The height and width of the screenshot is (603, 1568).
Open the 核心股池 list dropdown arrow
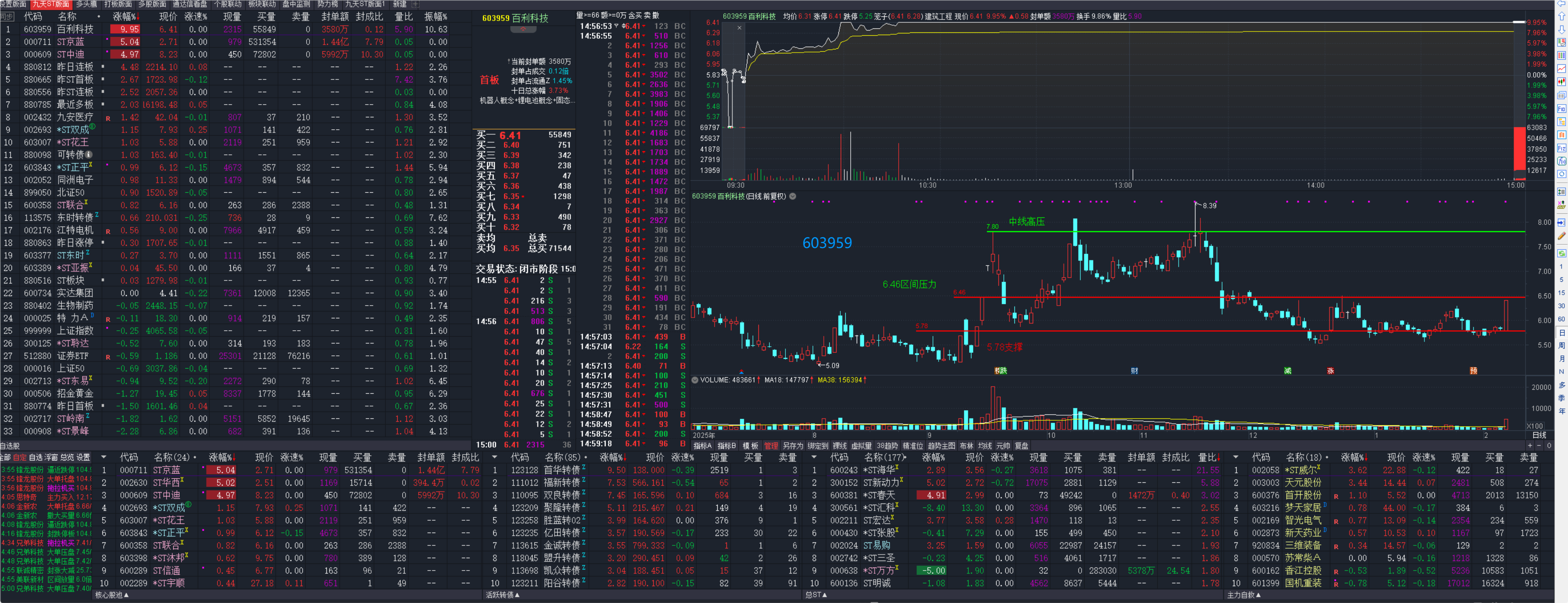pos(127,595)
